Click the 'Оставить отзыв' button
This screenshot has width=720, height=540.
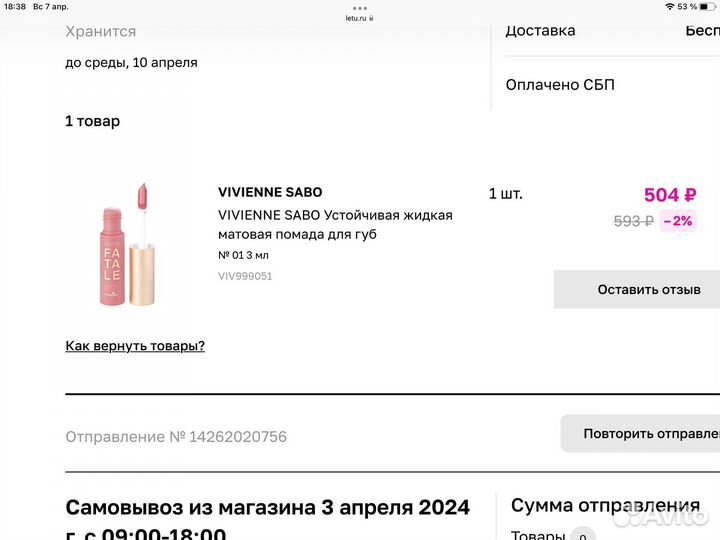point(637,289)
